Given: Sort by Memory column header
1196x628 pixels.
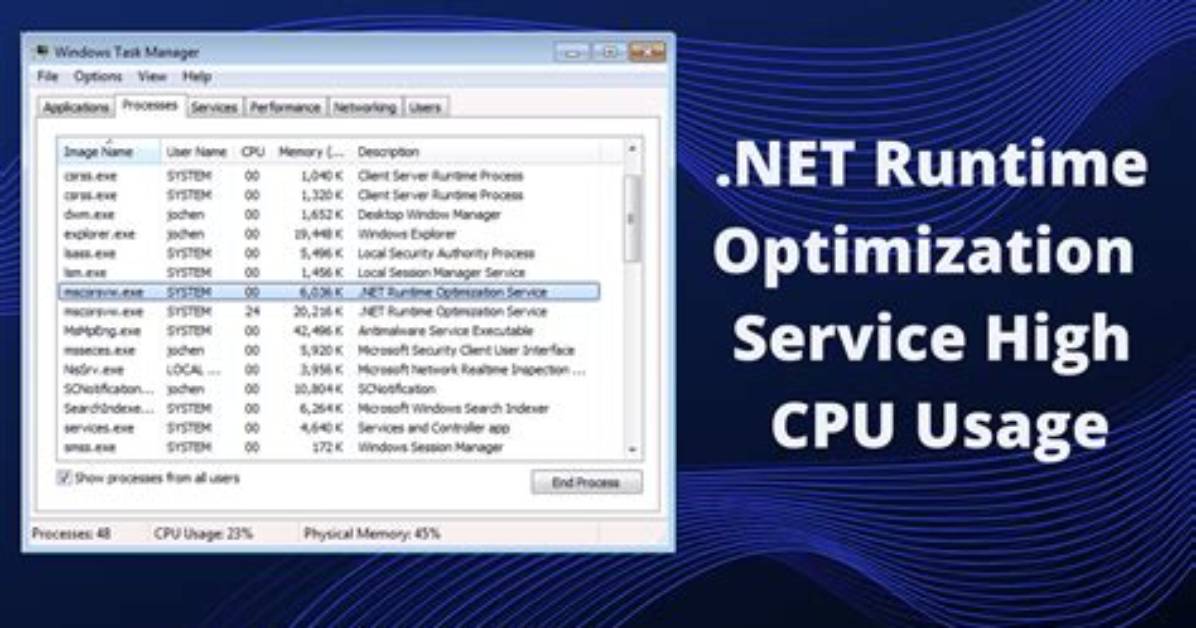Looking at the screenshot, I should click(x=311, y=152).
